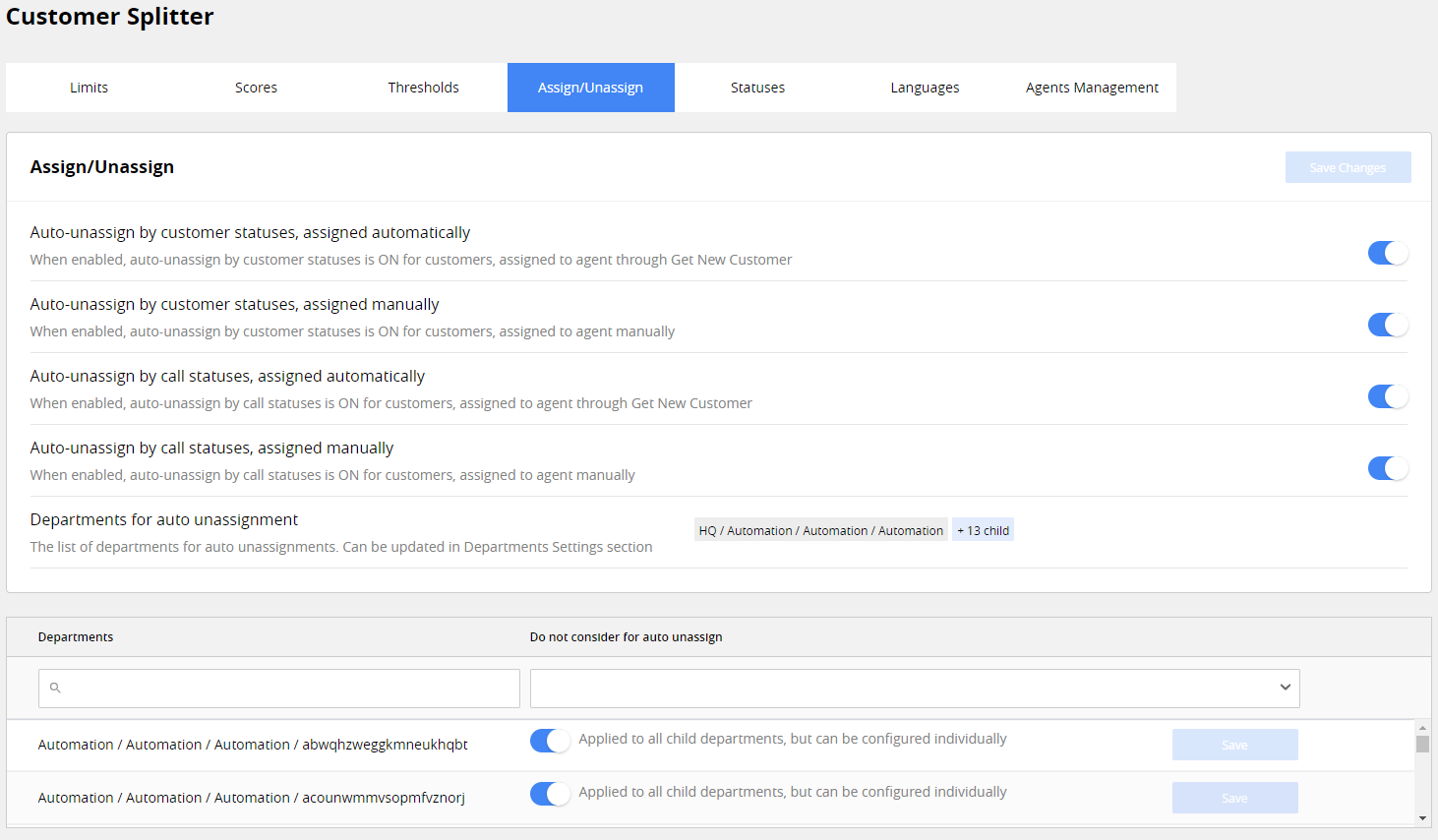Turn off auto-unassign by customer statuses, assigned manually
This screenshot has height=840, width=1438.
[1388, 324]
